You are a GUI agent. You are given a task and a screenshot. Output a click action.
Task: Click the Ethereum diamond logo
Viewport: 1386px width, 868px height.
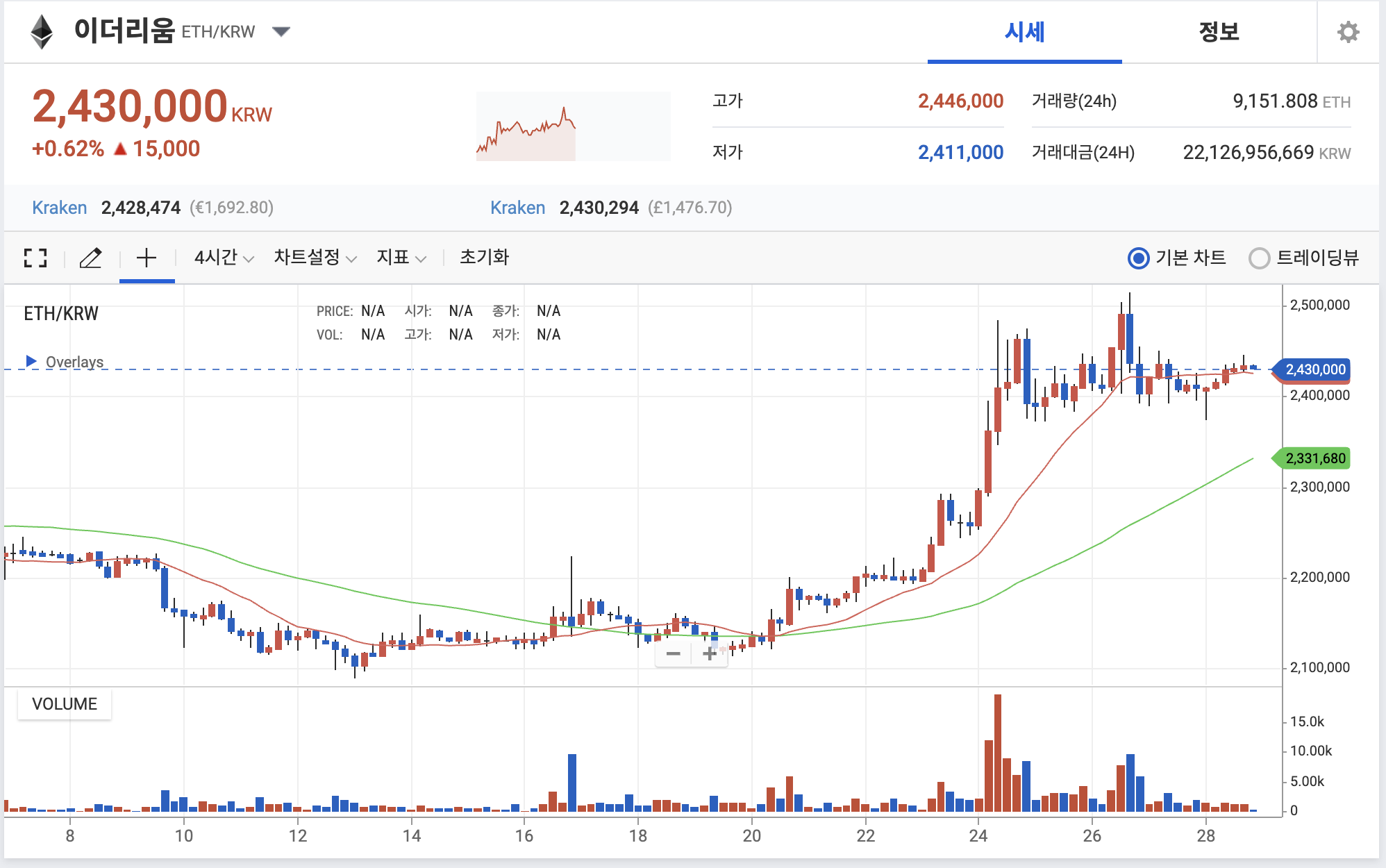point(42,32)
